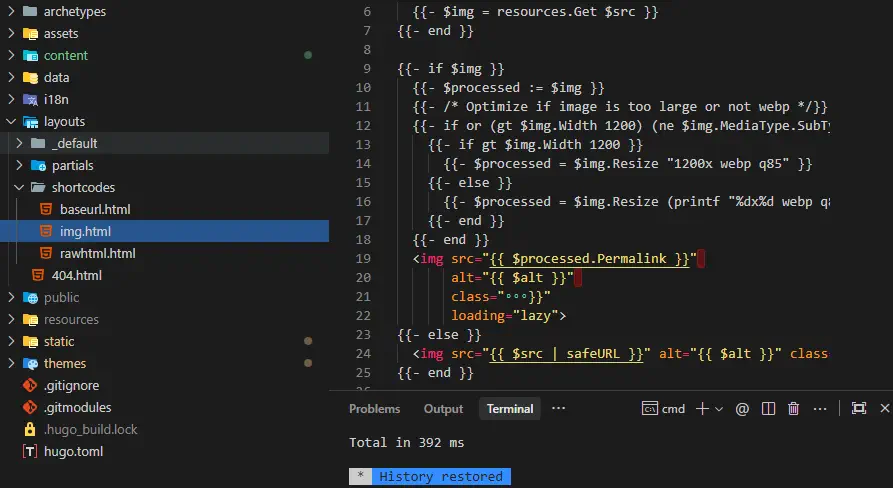Open the new terminal launch profile dropdown
The width and height of the screenshot is (893, 488).
[x=719, y=409]
